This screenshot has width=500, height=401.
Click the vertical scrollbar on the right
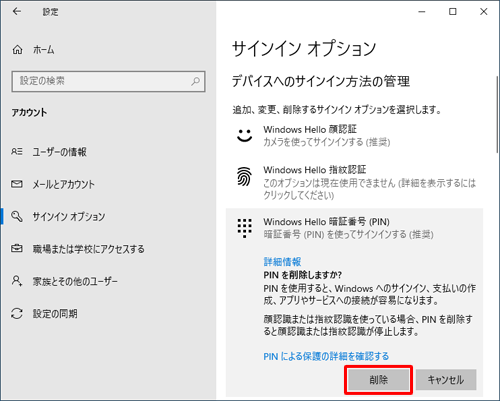click(498, 114)
